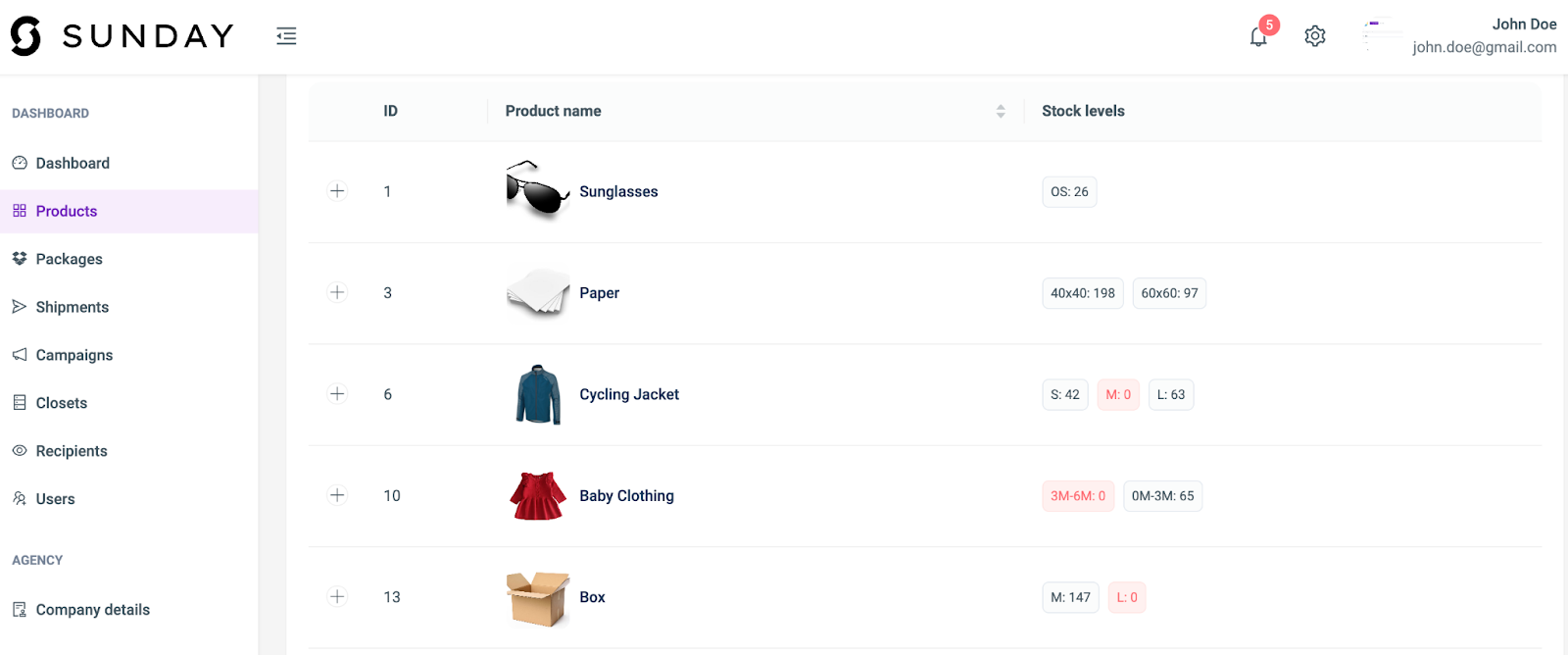The image size is (1568, 655).
Task: Expand the Cycling Jacket row details
Action: pyautogui.click(x=337, y=394)
